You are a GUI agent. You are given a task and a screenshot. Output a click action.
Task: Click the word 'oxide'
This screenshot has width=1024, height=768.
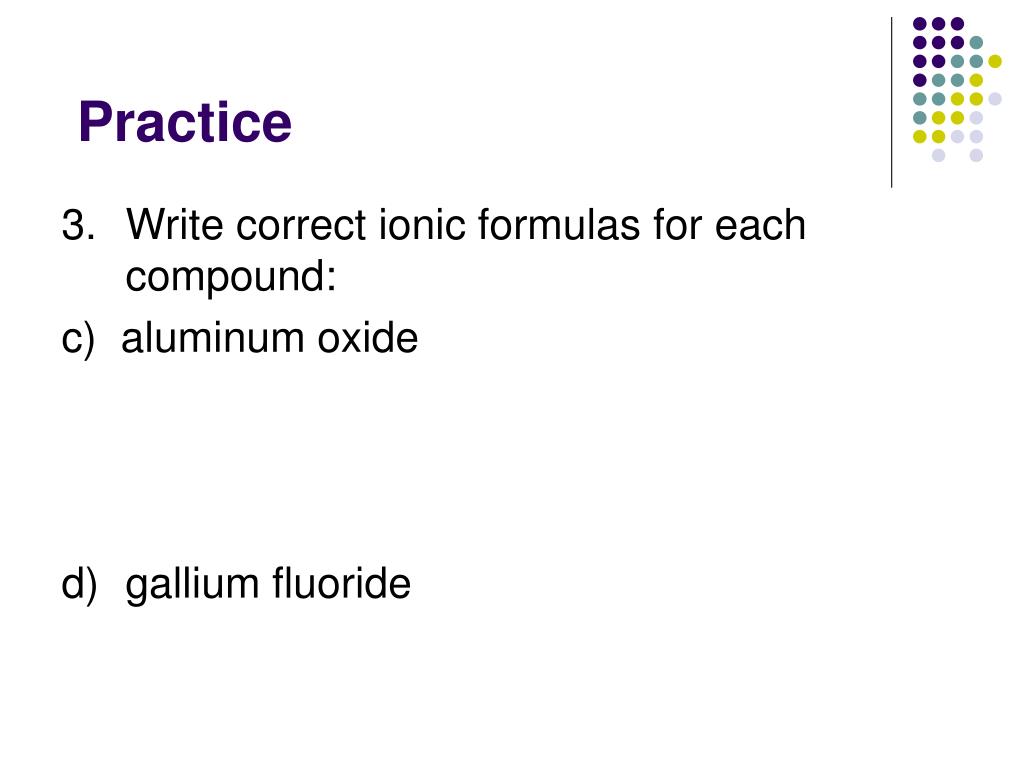pos(368,338)
